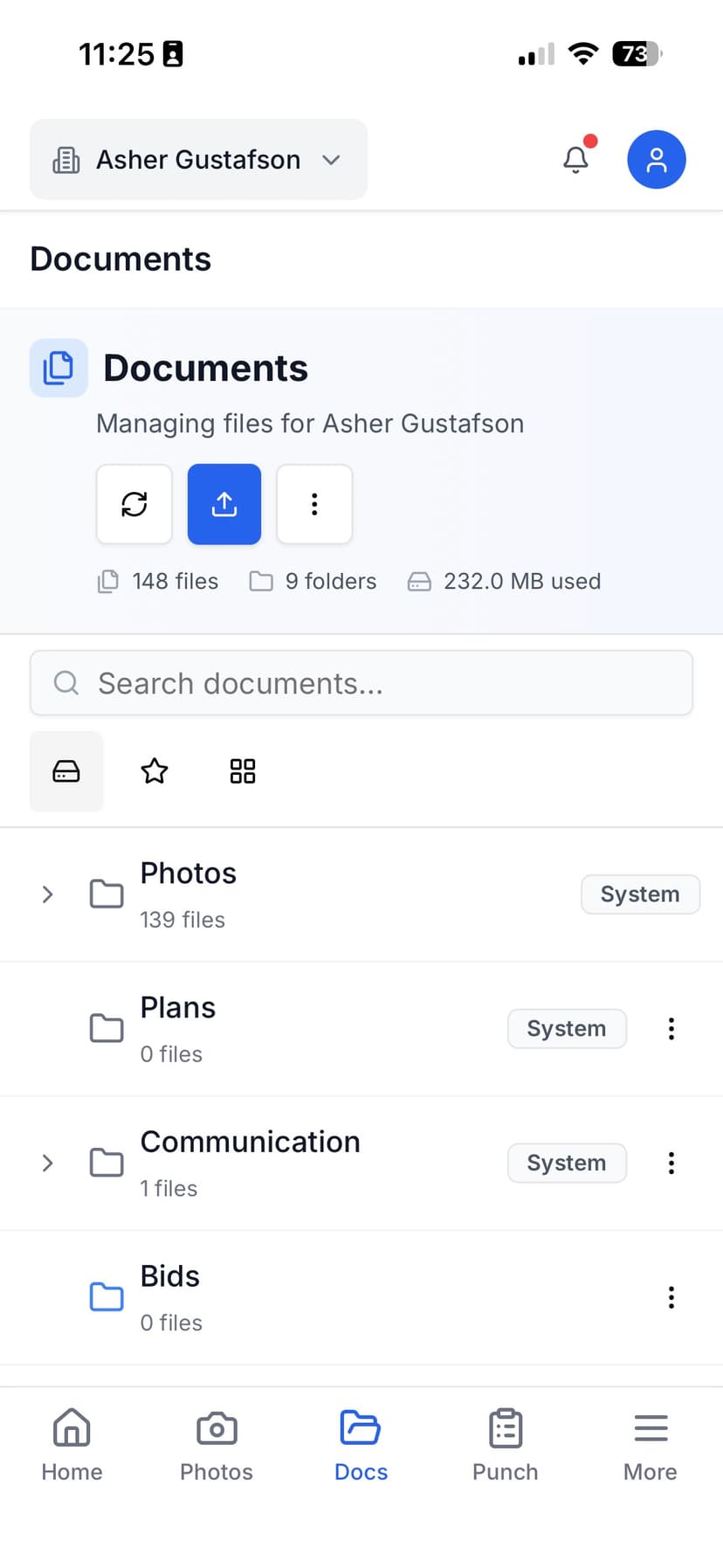The image size is (723, 1568).
Task: Expand the Communication folder
Action: 47,1163
